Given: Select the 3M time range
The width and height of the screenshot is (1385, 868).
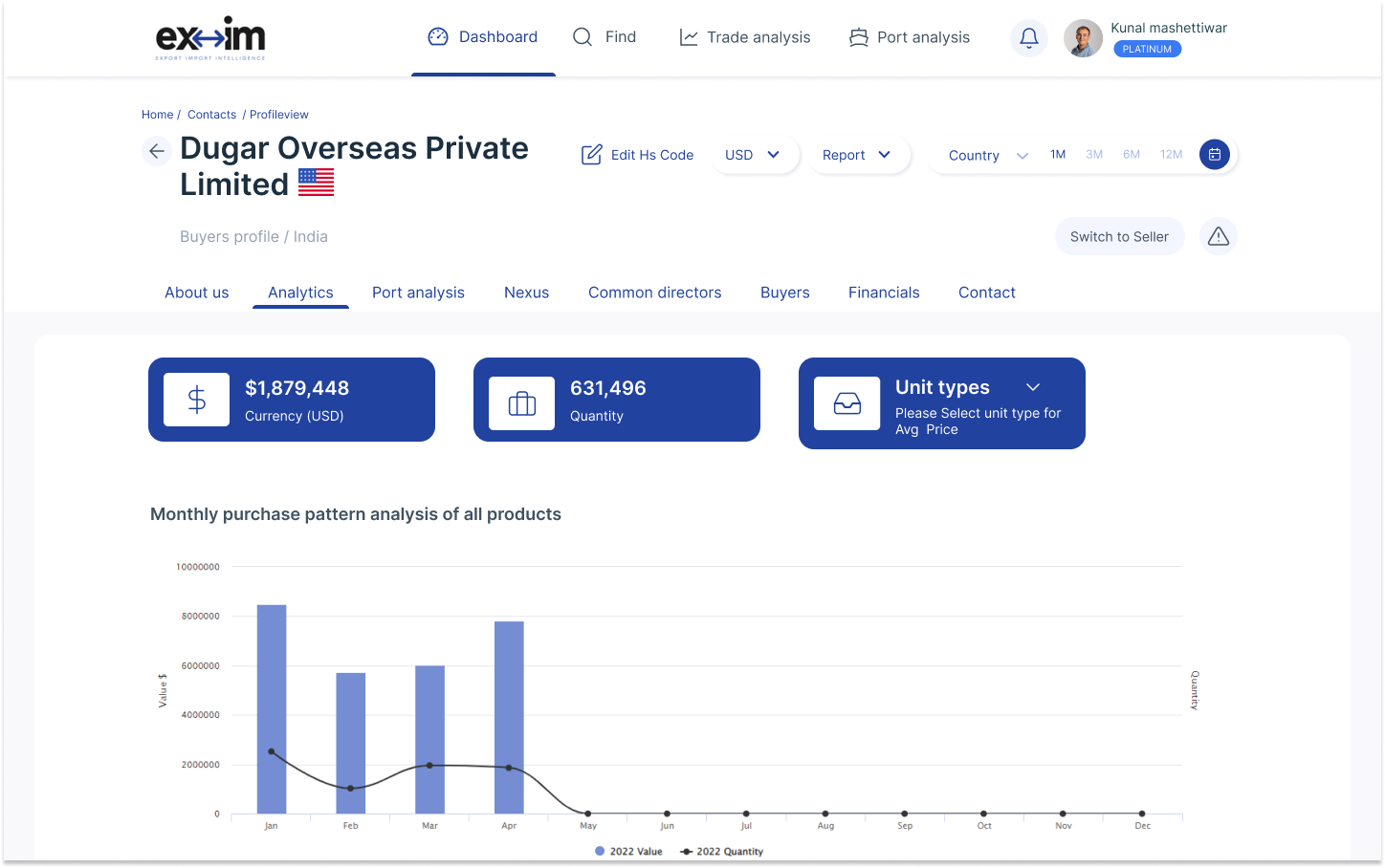Looking at the screenshot, I should point(1094,154).
